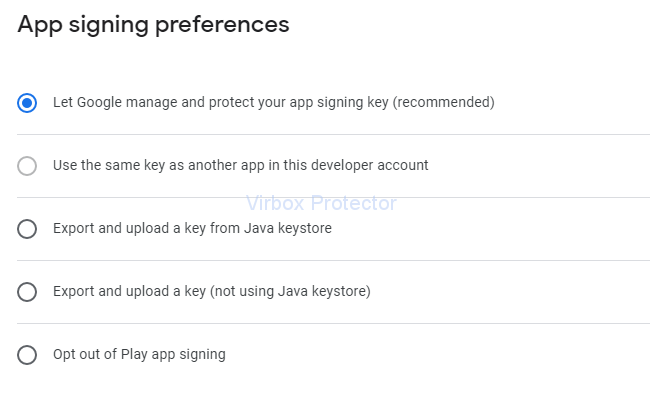Click the word 'Google' in the first option
The image size is (650, 413).
[x=98, y=102]
